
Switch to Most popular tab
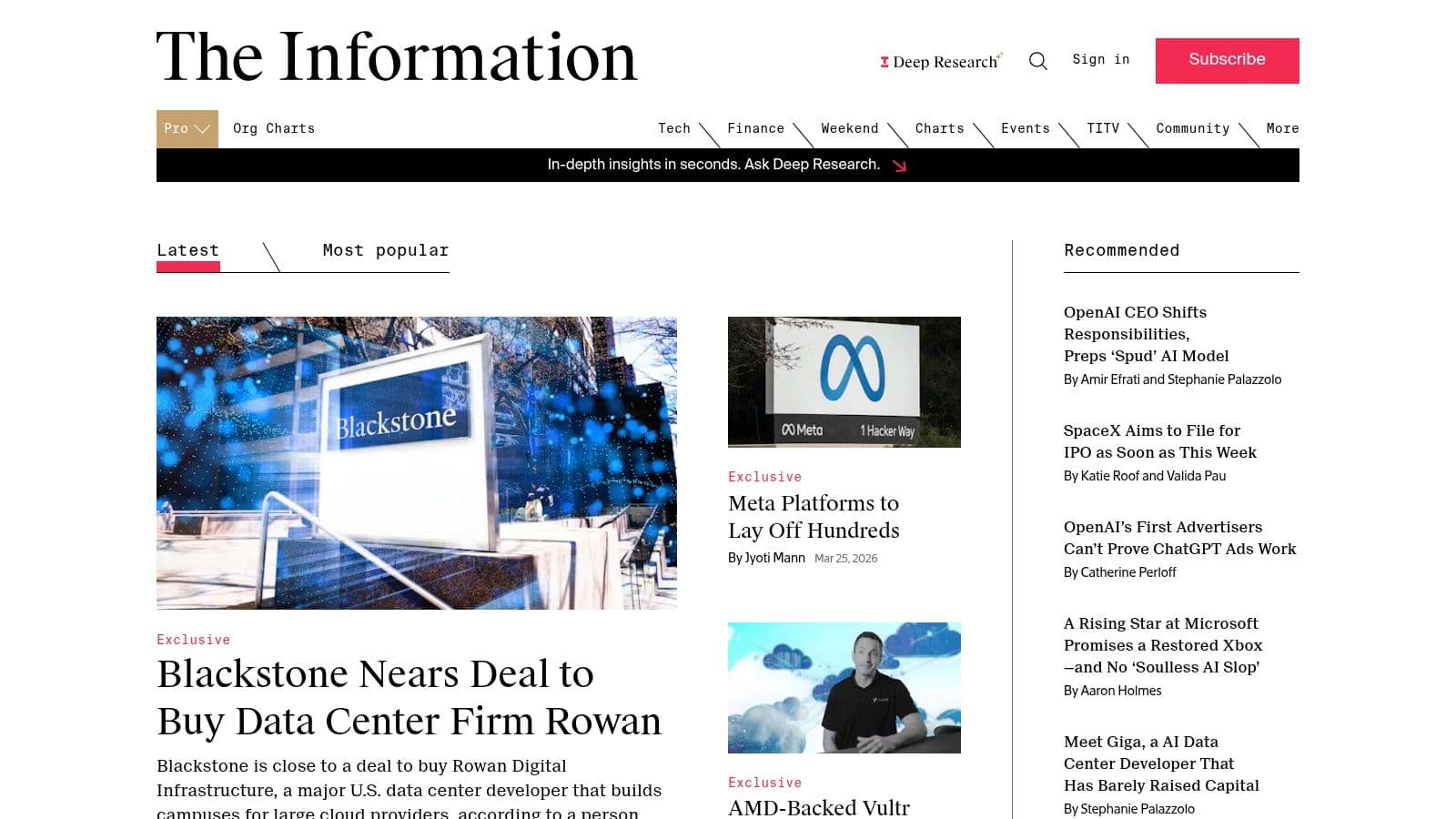(386, 250)
